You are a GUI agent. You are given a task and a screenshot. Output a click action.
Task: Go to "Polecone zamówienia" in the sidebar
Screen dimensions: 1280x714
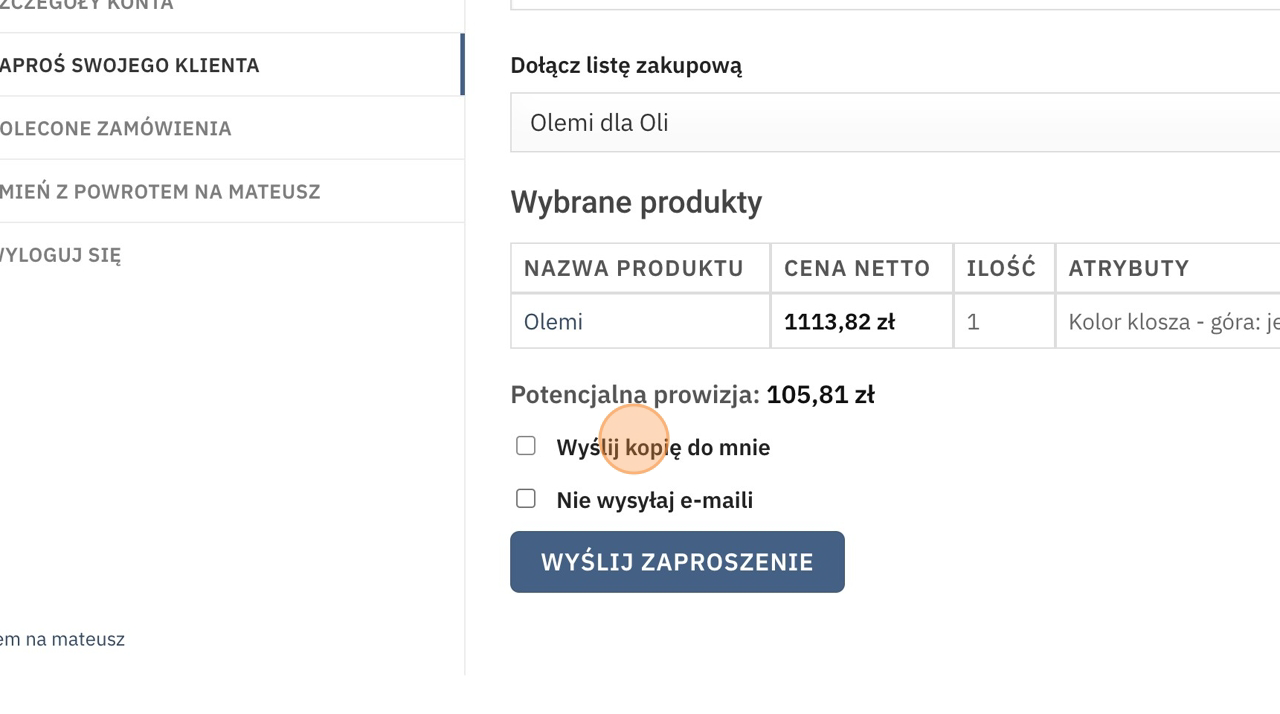[116, 128]
